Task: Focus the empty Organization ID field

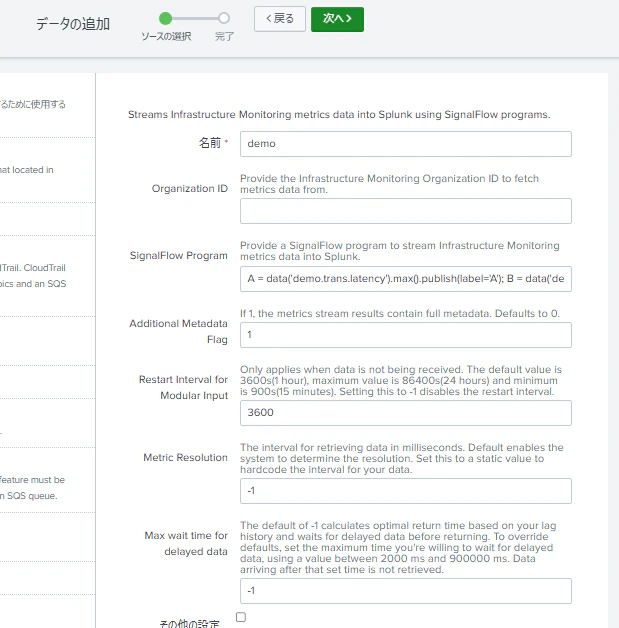Action: point(406,211)
